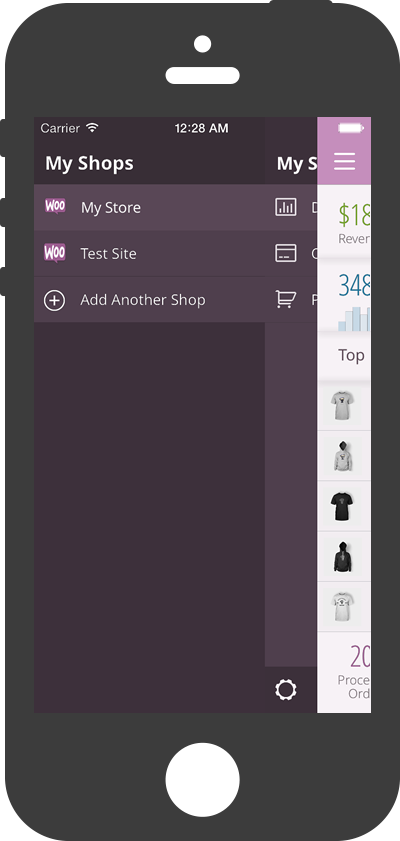
Task: Choose Add Another Shop
Action: pyautogui.click(x=176, y=300)
